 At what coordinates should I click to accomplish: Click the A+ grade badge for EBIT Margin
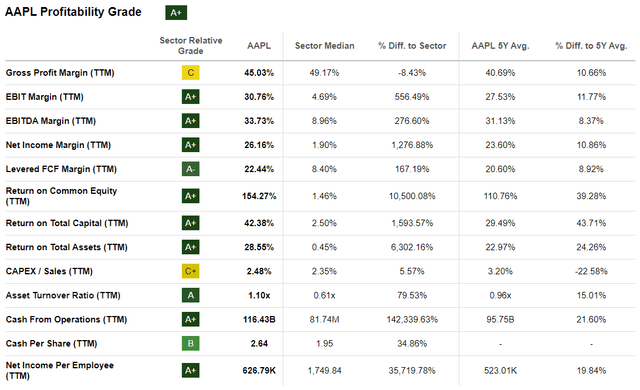pyautogui.click(x=191, y=97)
